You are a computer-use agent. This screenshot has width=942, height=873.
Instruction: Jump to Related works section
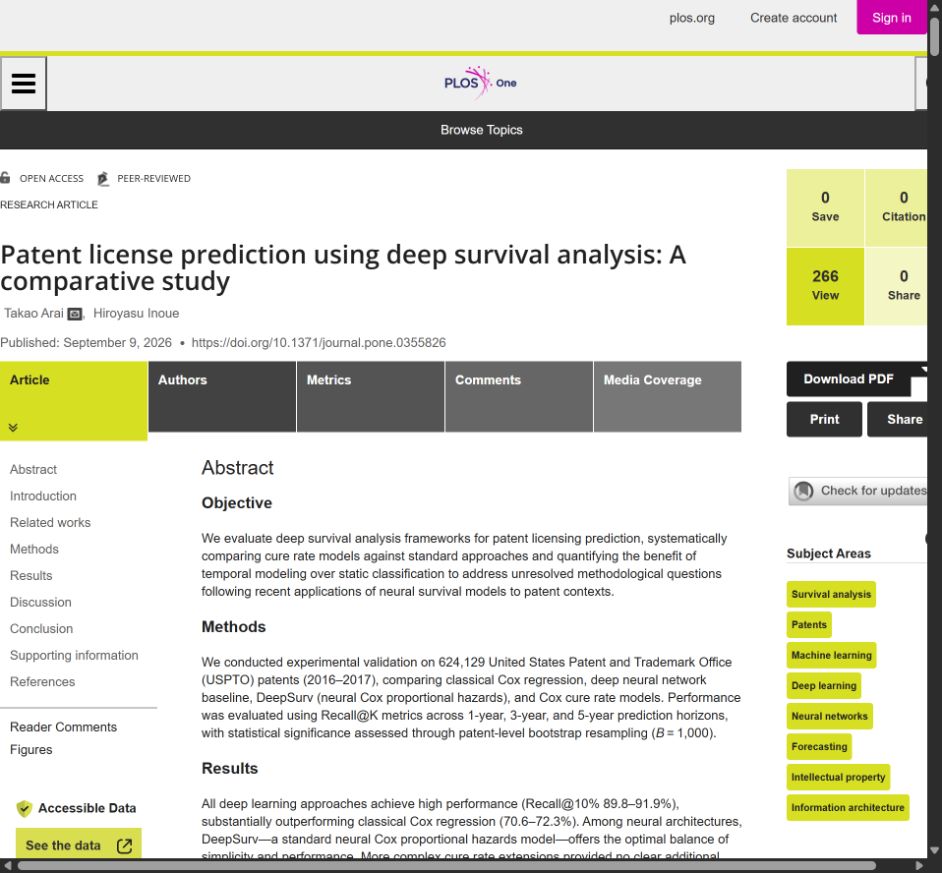[50, 522]
